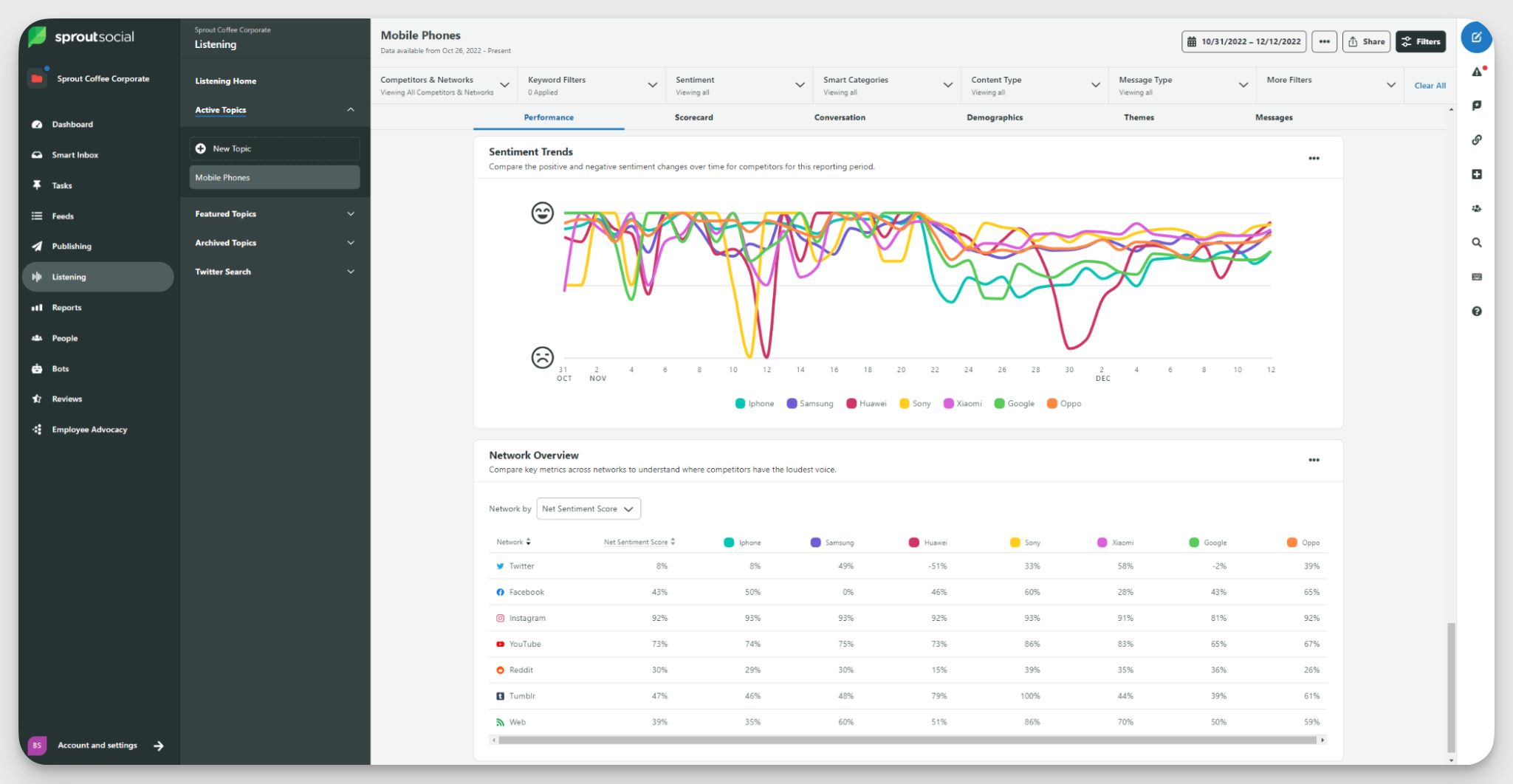The image size is (1513, 784).
Task: Open the More Filters dropdown
Action: (1331, 86)
